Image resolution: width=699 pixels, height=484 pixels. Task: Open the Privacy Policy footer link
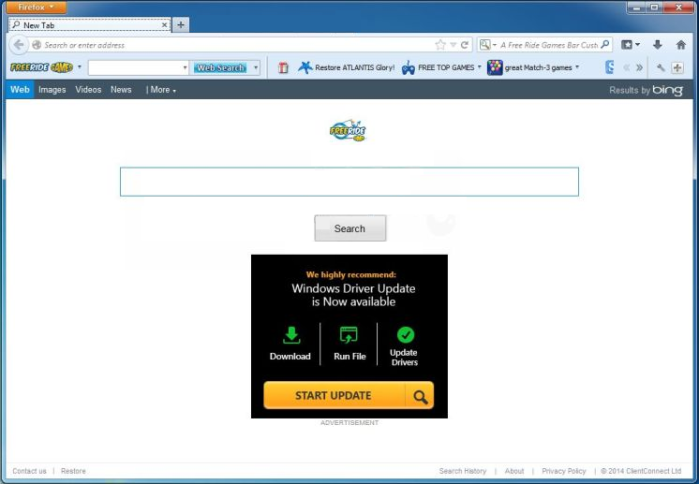pyautogui.click(x=564, y=471)
